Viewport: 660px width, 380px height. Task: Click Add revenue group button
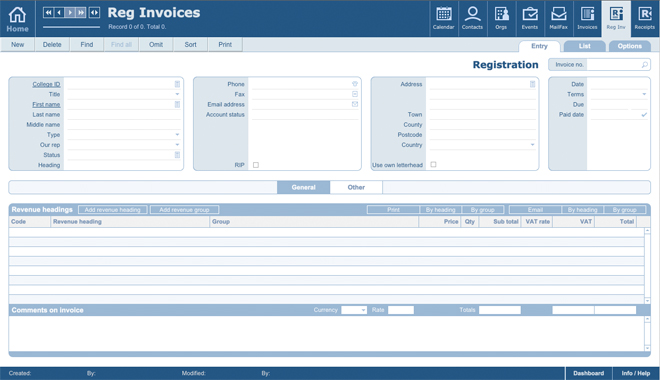184,210
